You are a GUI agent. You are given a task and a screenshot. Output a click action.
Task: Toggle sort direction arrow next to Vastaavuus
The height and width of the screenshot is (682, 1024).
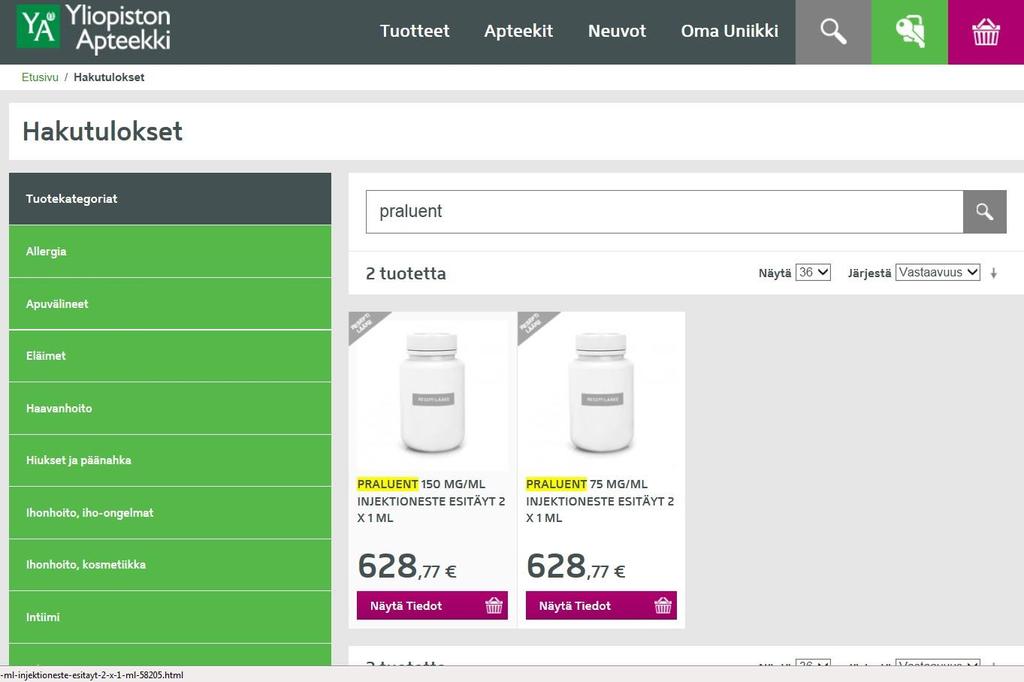pyautogui.click(x=993, y=273)
